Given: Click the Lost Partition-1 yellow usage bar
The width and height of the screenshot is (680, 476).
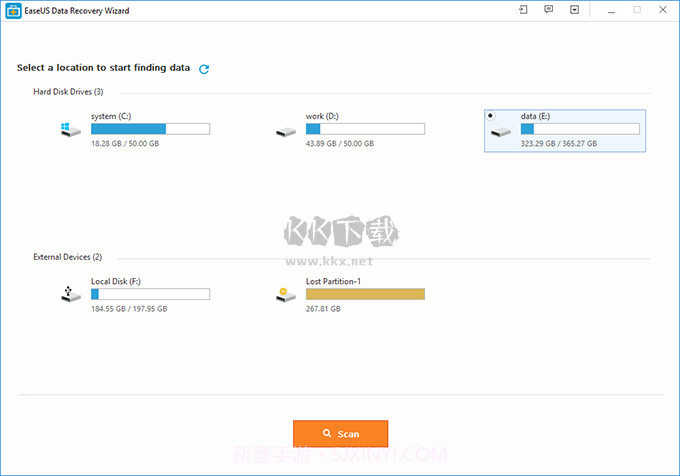Looking at the screenshot, I should point(365,294).
